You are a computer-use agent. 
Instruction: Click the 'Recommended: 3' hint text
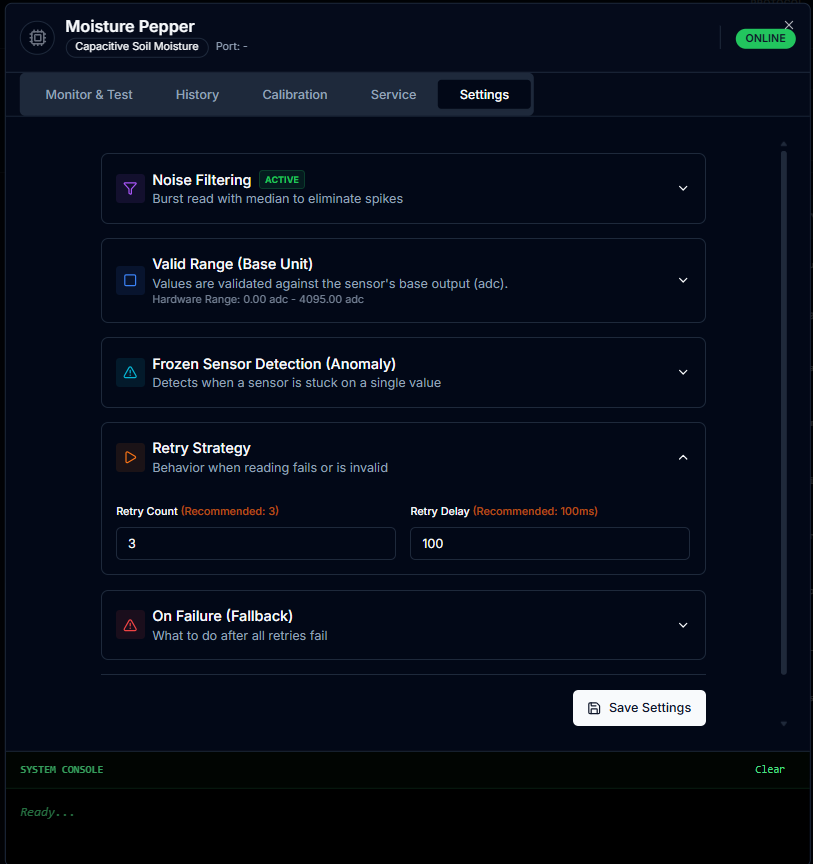[x=230, y=511]
